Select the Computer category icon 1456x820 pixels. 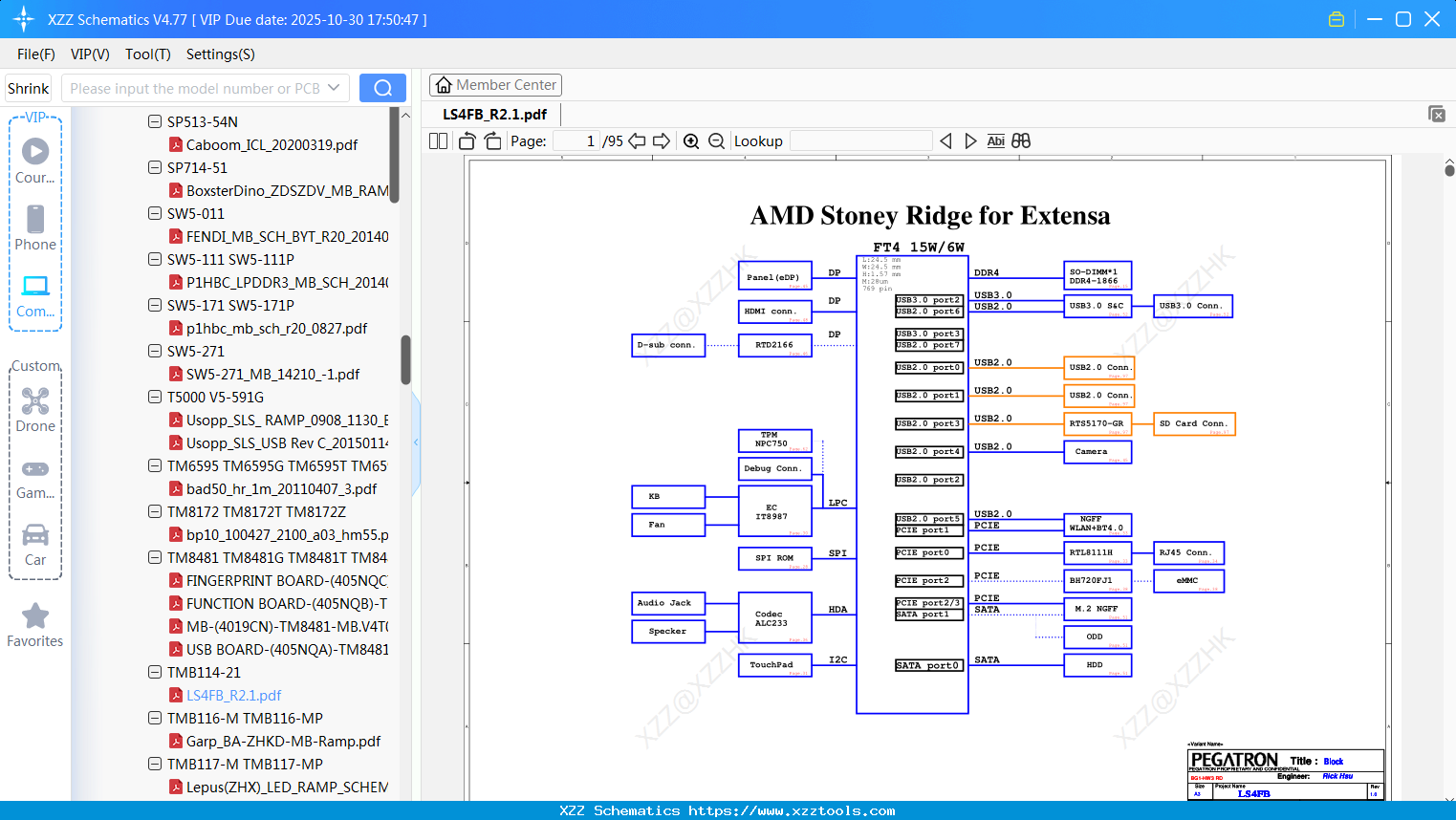tap(35, 286)
